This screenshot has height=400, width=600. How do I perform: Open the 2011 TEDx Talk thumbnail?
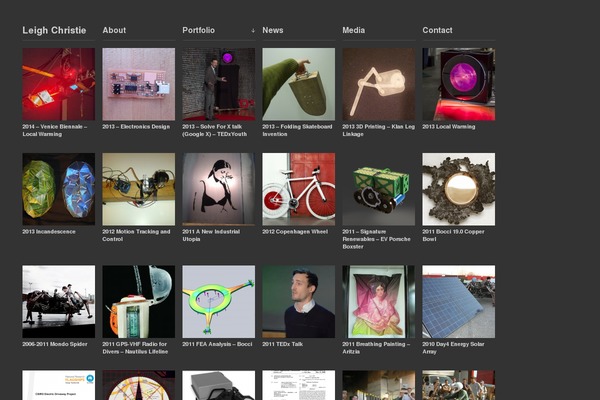[298, 302]
